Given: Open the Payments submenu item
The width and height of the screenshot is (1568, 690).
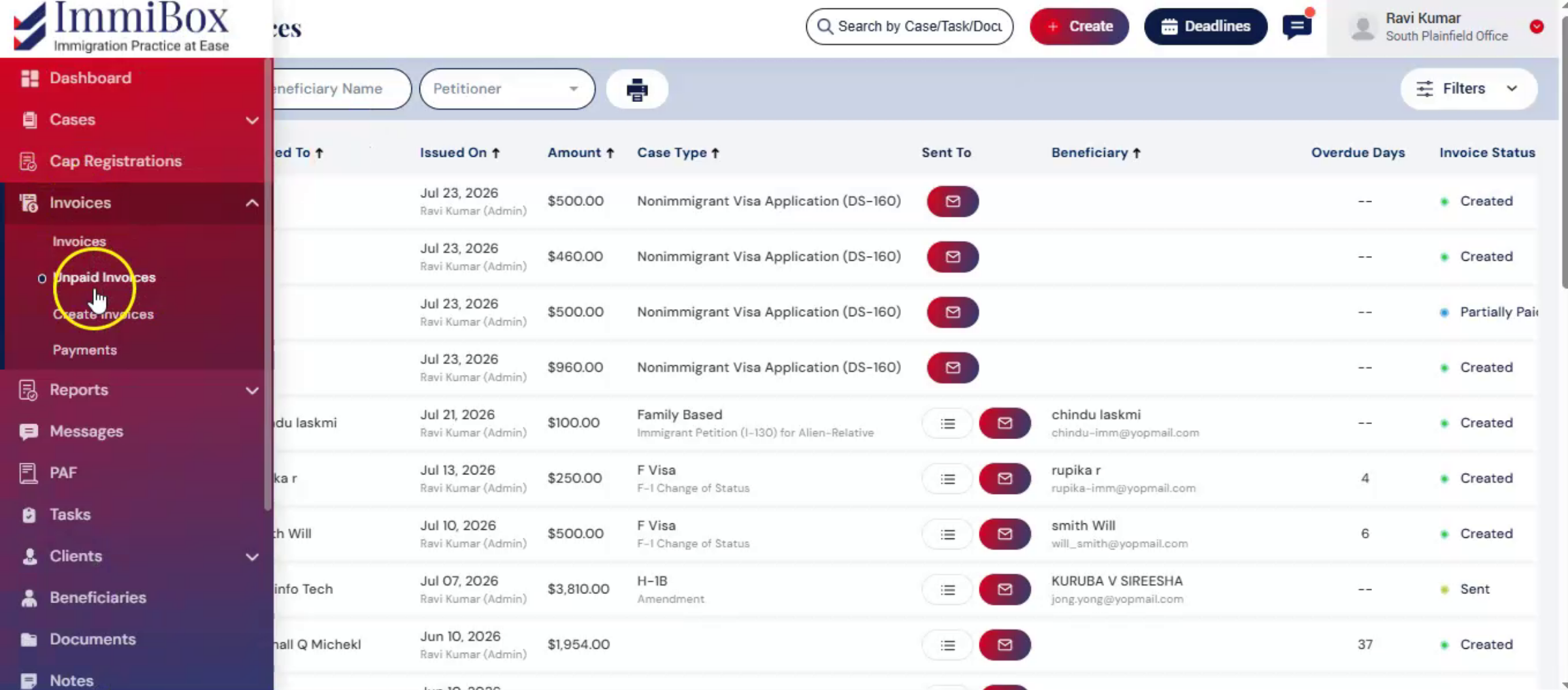Looking at the screenshot, I should tap(85, 350).
